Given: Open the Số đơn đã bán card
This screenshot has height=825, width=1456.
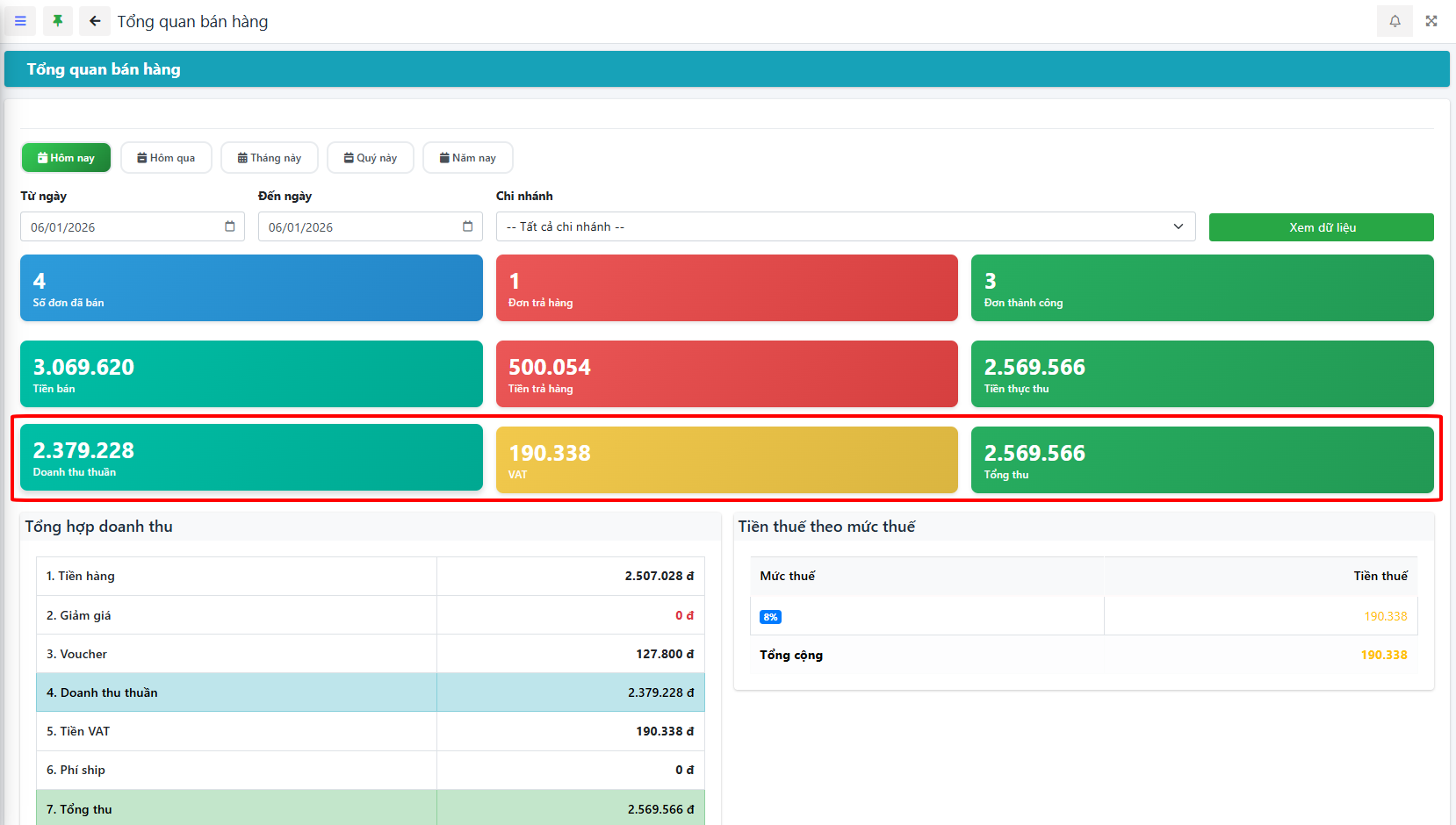Looking at the screenshot, I should [251, 288].
